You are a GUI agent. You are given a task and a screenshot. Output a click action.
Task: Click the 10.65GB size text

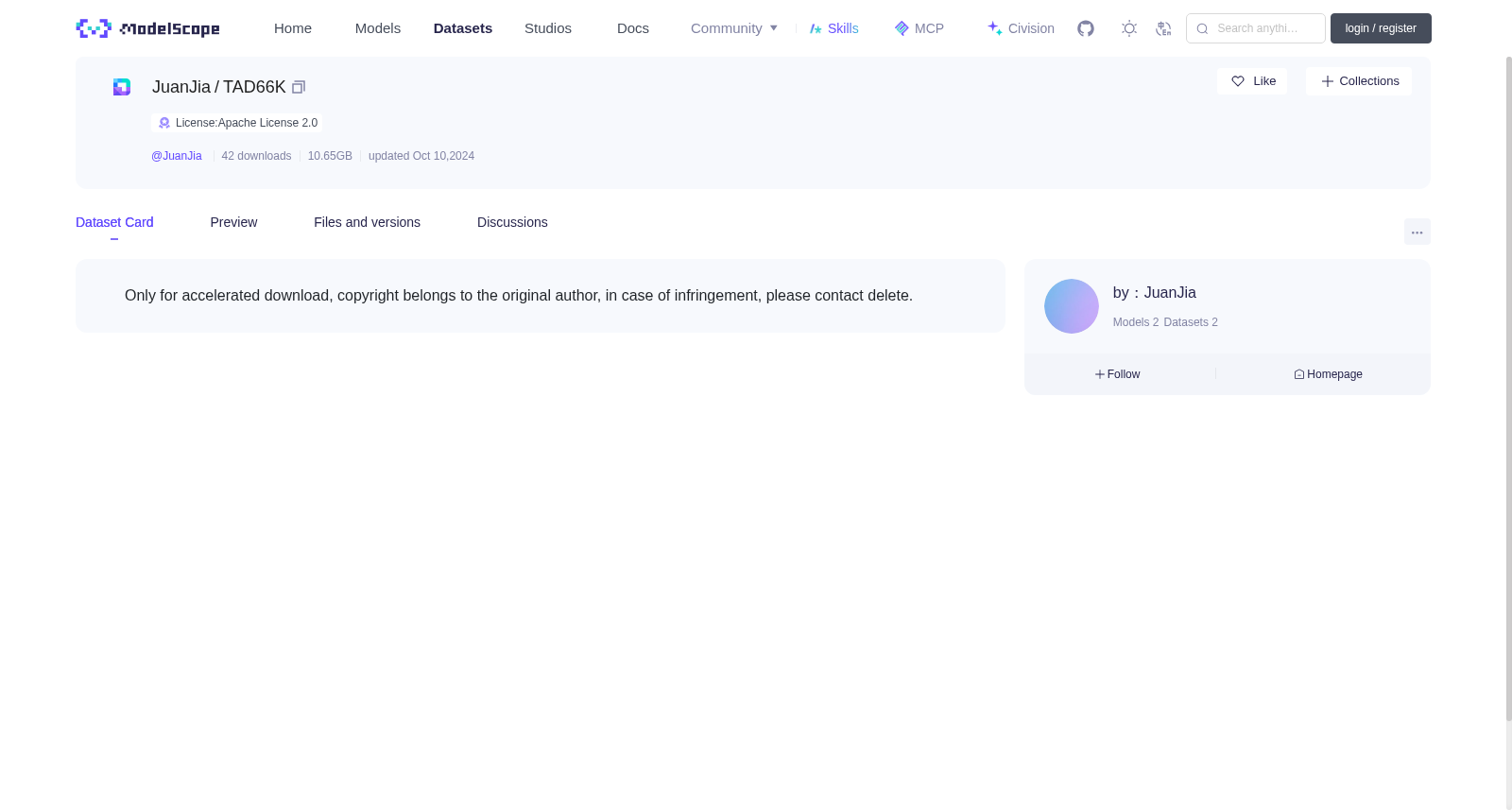pyautogui.click(x=330, y=156)
